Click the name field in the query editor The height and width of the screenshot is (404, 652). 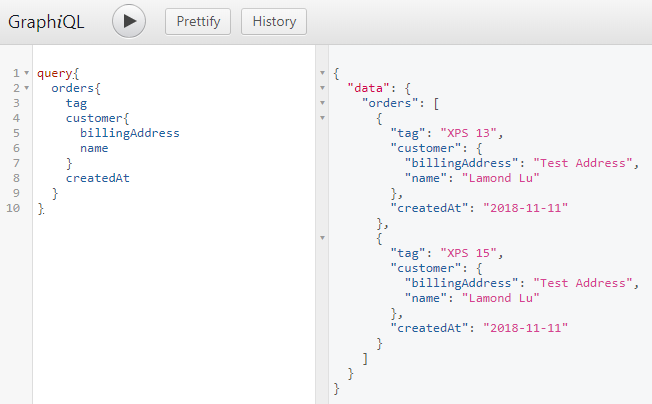[x=94, y=148]
